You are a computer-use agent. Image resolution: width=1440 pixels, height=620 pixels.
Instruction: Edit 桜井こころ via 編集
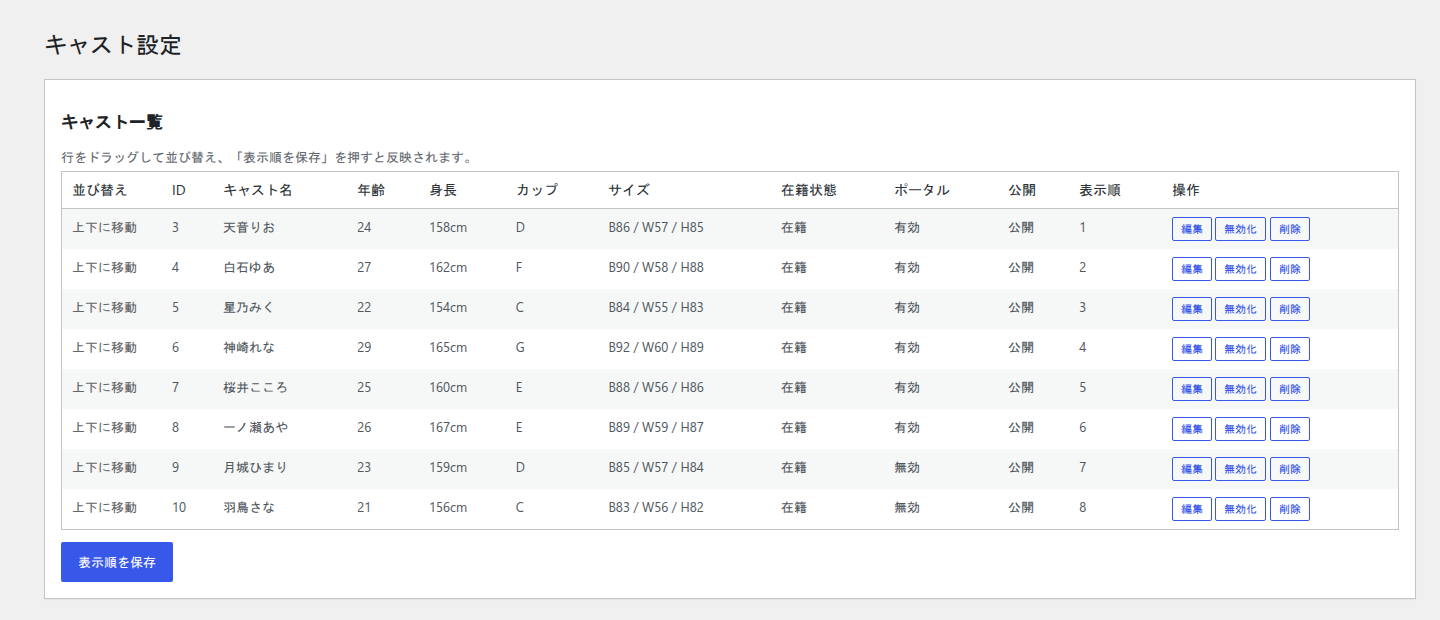[x=1192, y=389]
